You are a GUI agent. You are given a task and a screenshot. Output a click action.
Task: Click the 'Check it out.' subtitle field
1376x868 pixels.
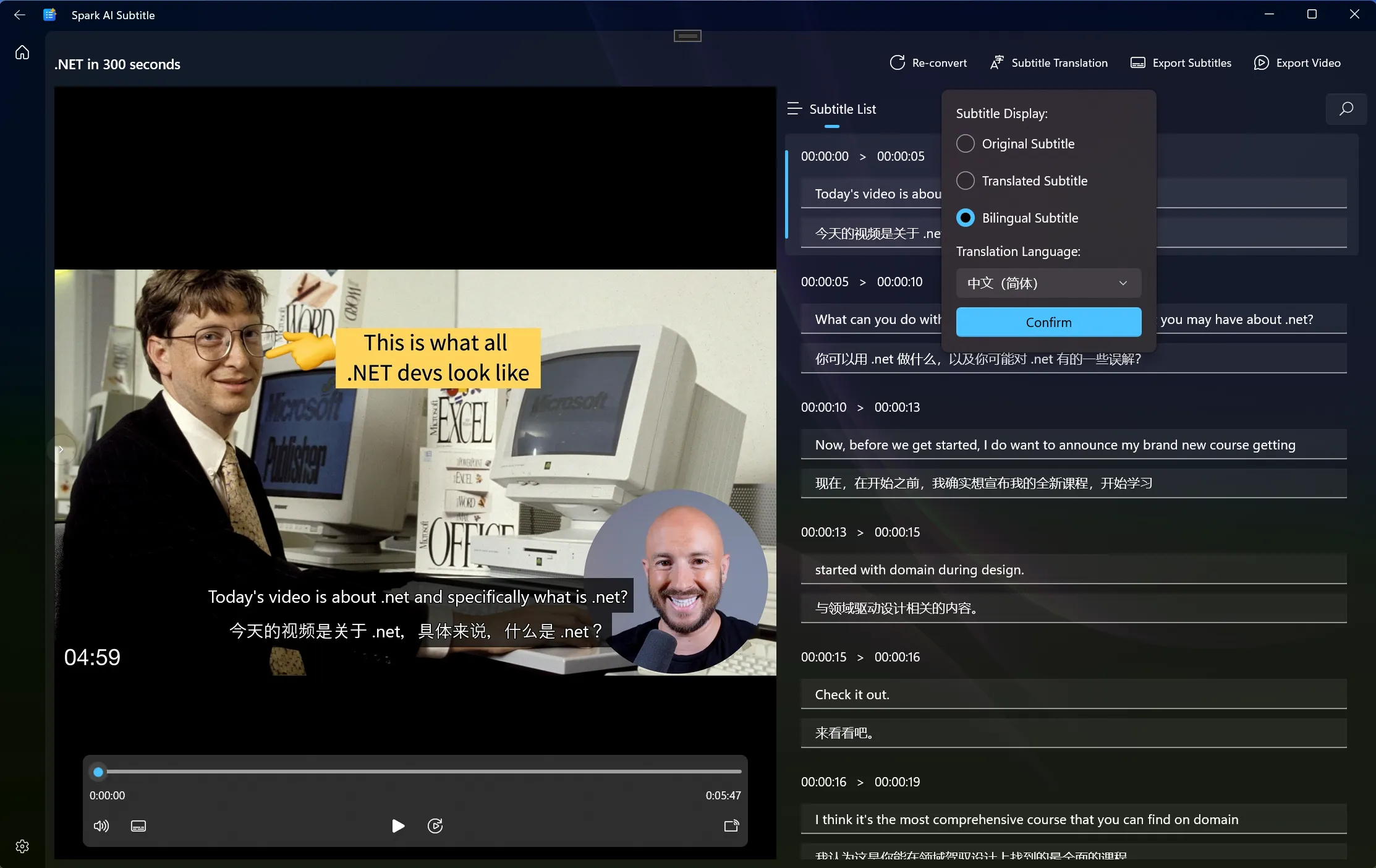point(1072,694)
